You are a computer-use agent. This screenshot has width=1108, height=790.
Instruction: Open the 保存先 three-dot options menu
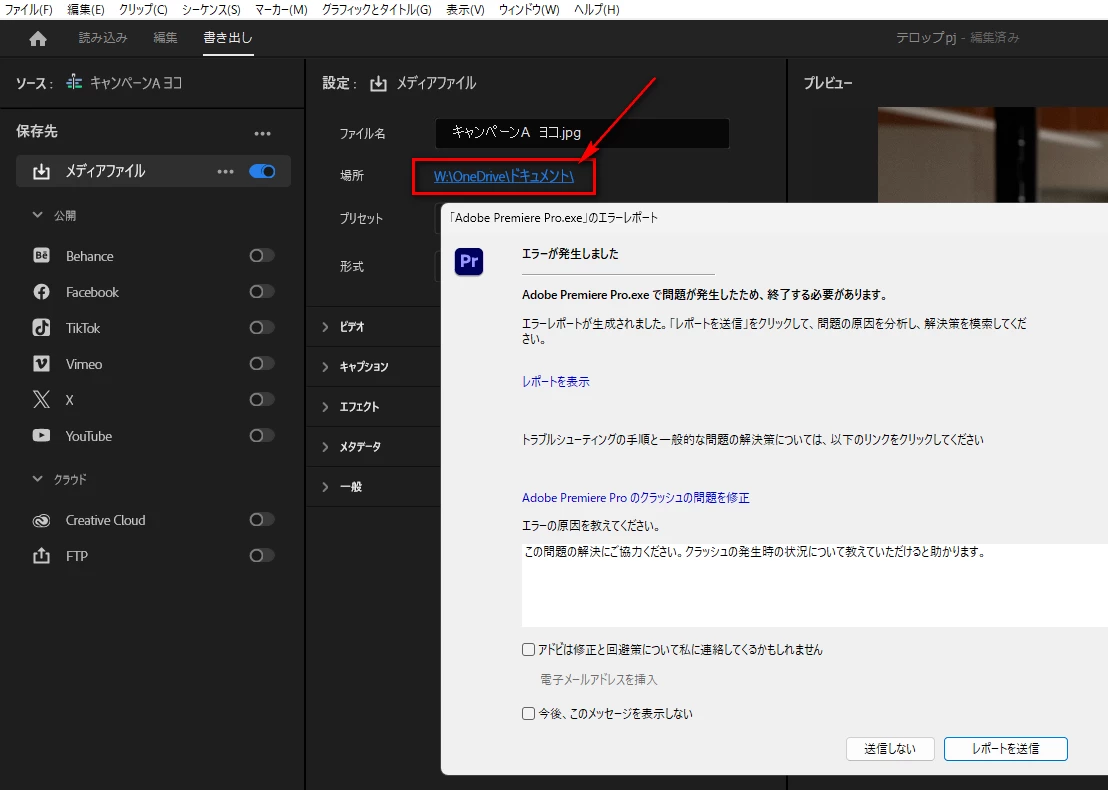pyautogui.click(x=263, y=134)
